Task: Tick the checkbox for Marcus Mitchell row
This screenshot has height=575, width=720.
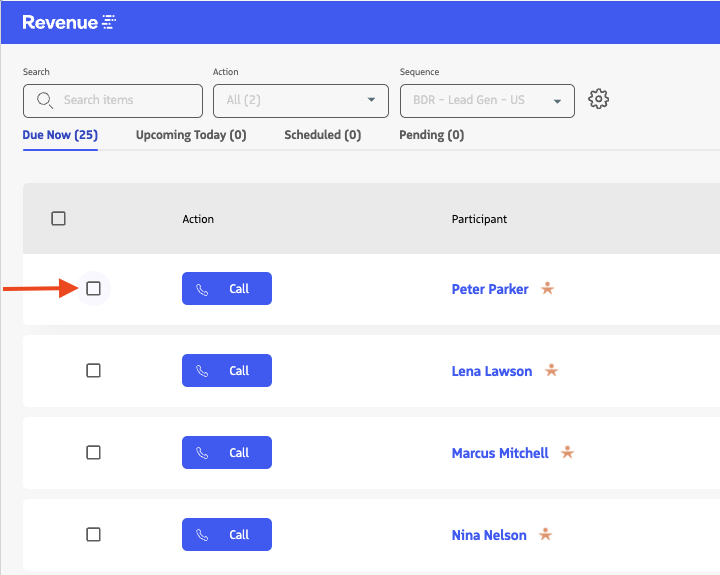Action: click(x=93, y=452)
